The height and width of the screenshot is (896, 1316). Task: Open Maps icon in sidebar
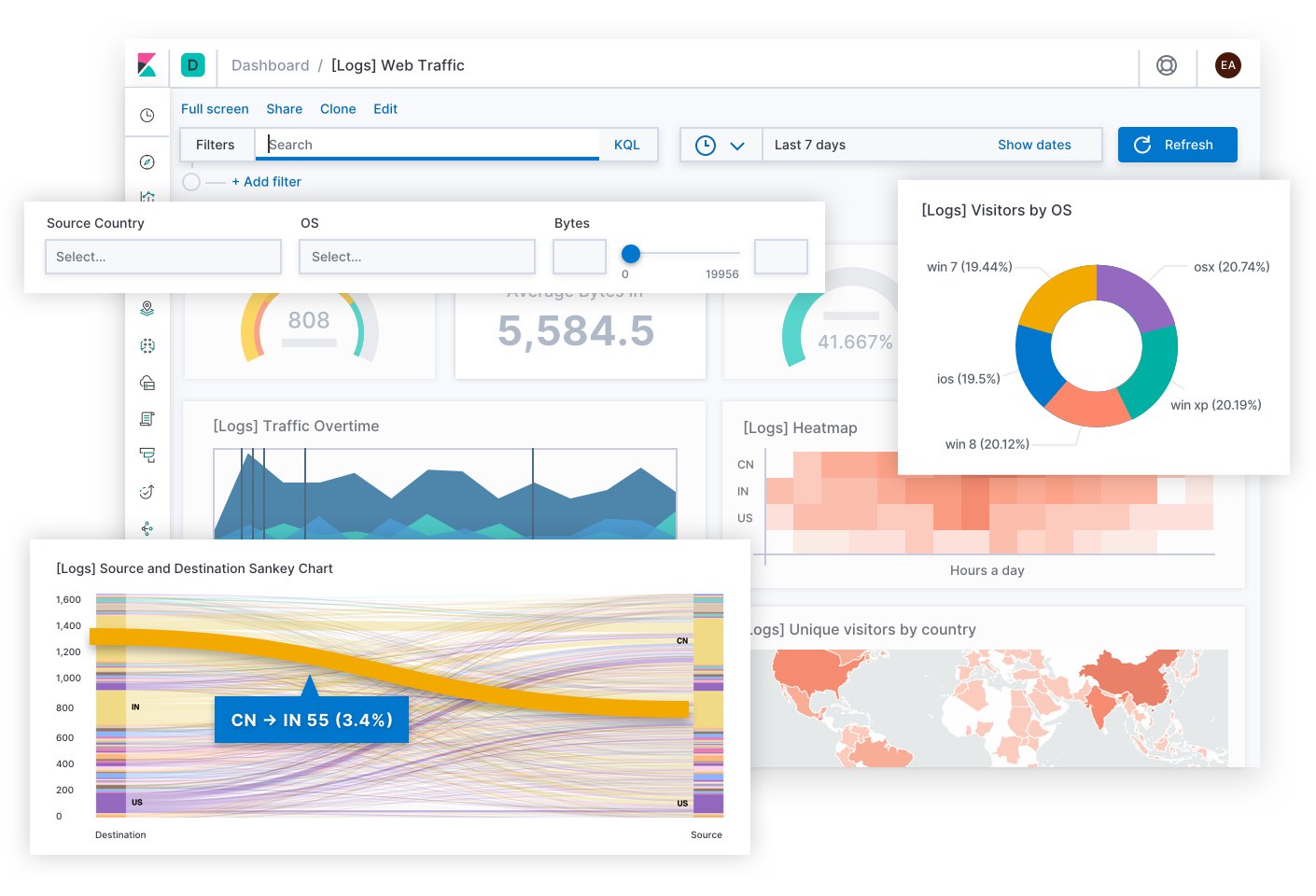[x=147, y=308]
